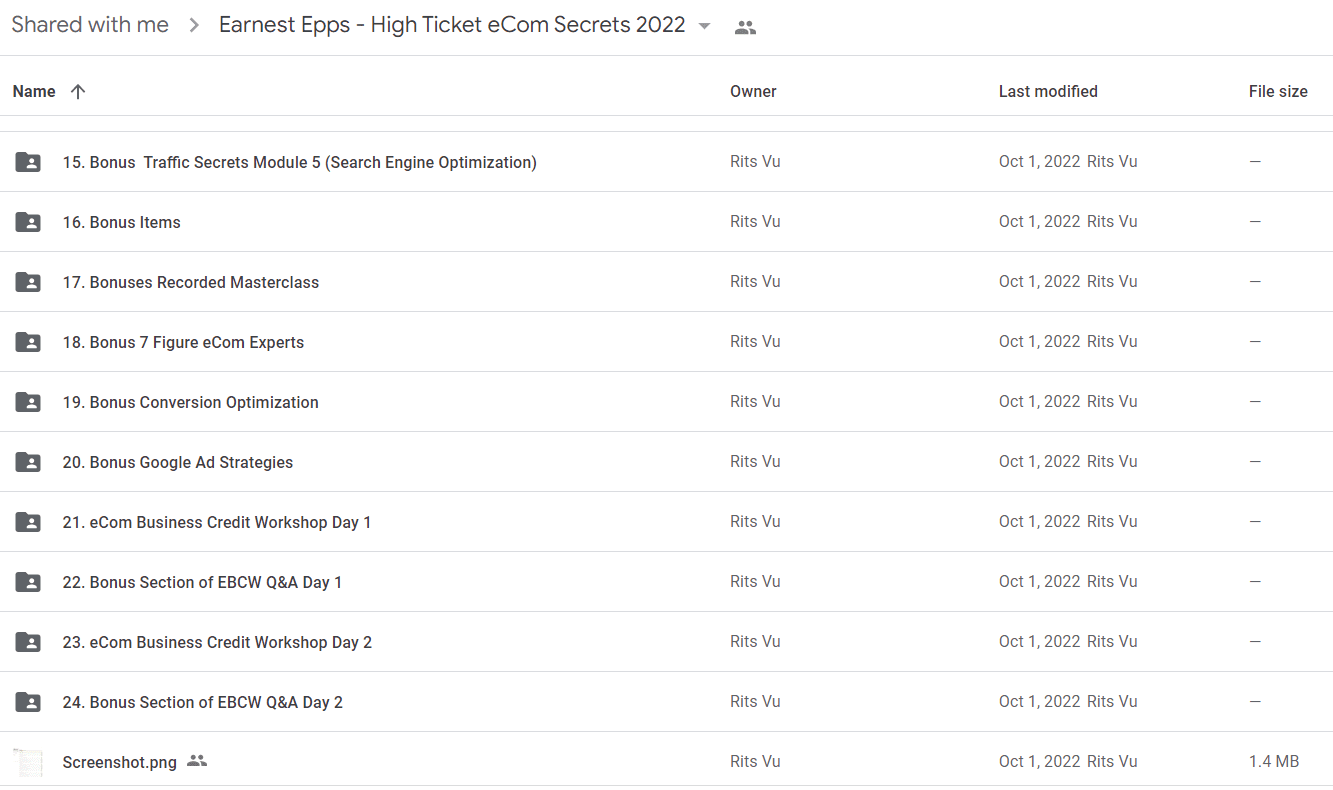
Task: Click shared icon next to Screenshot.png
Action: pos(197,761)
